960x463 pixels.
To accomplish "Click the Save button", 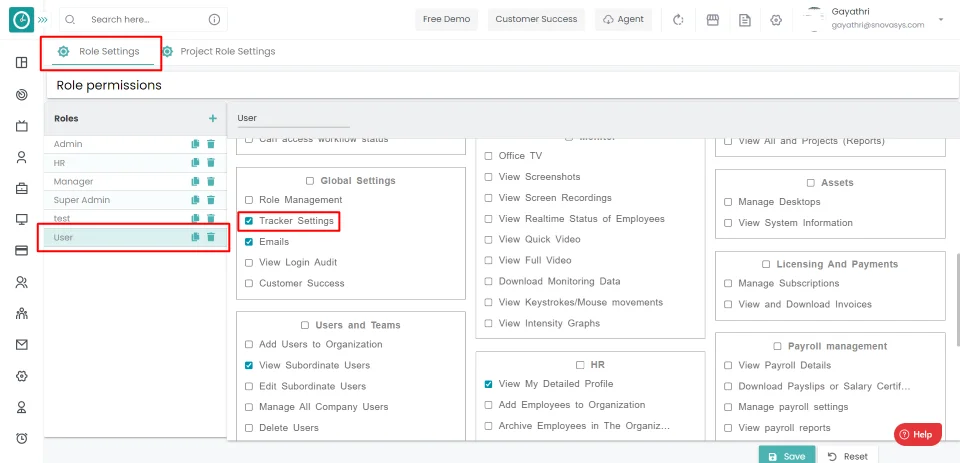I will coord(787,456).
